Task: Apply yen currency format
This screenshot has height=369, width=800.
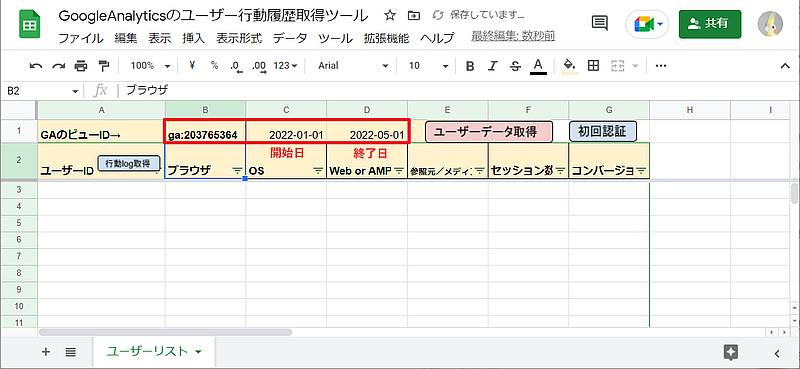Action: coord(192,65)
